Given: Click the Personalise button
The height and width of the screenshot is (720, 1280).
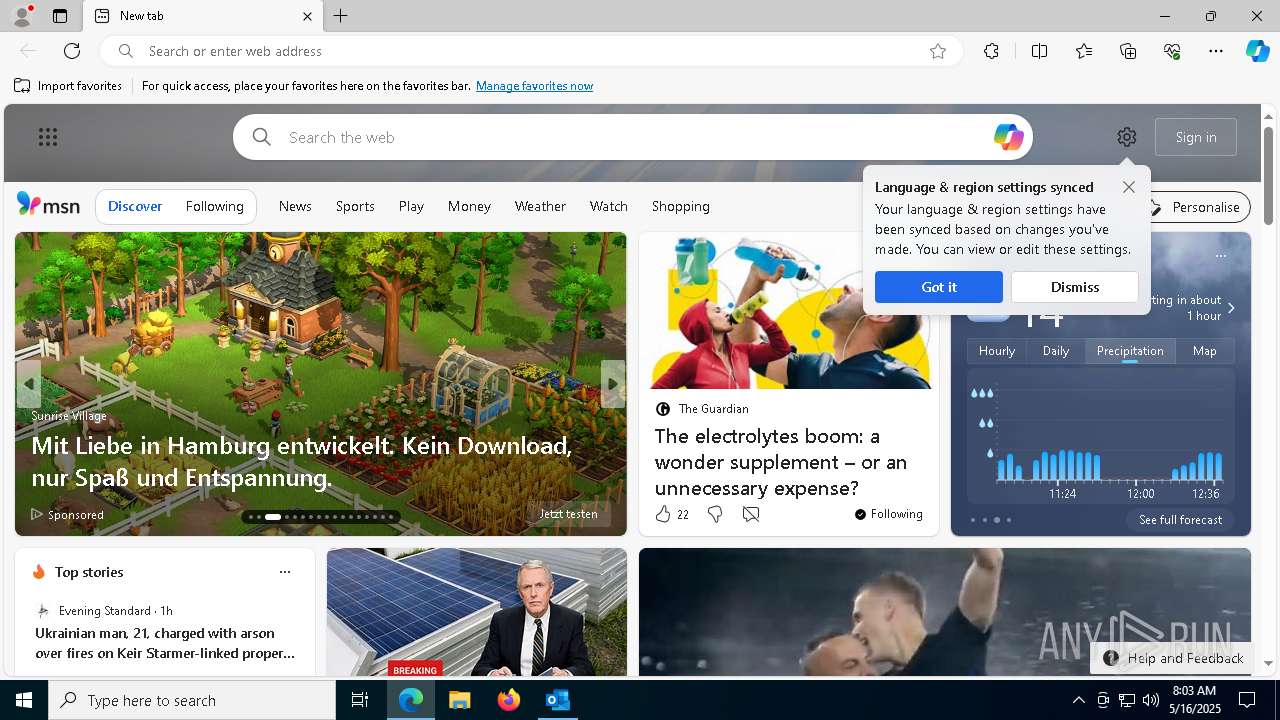Looking at the screenshot, I should (1198, 207).
